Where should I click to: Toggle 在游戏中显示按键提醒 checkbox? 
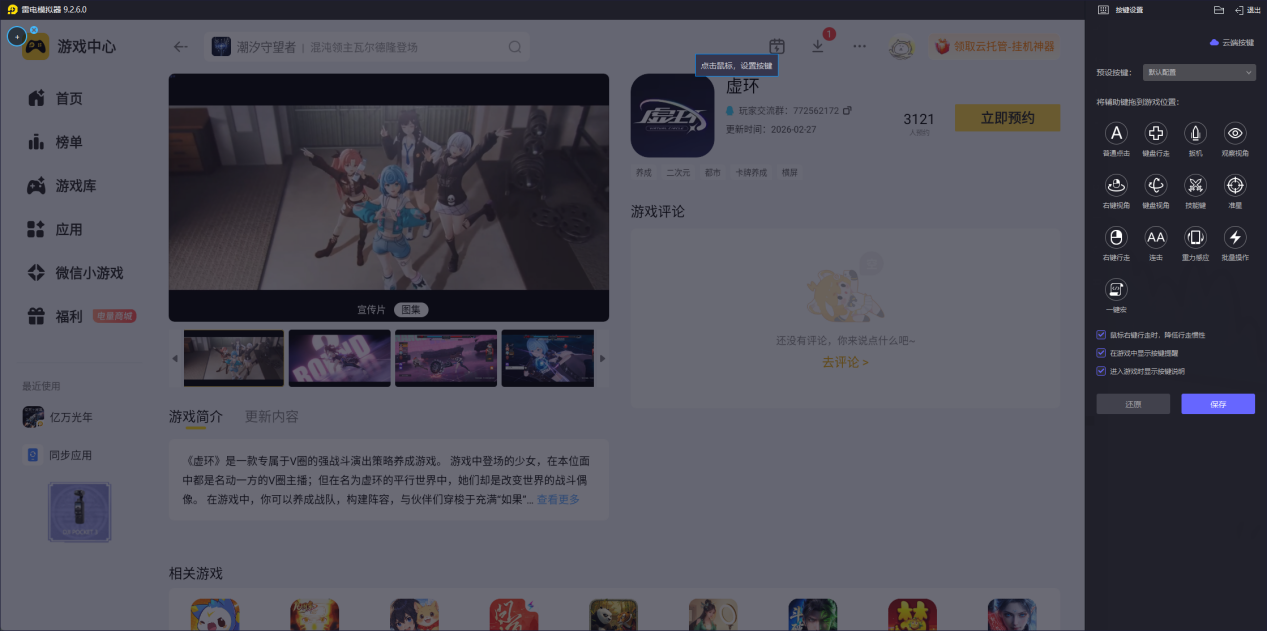(1101, 353)
